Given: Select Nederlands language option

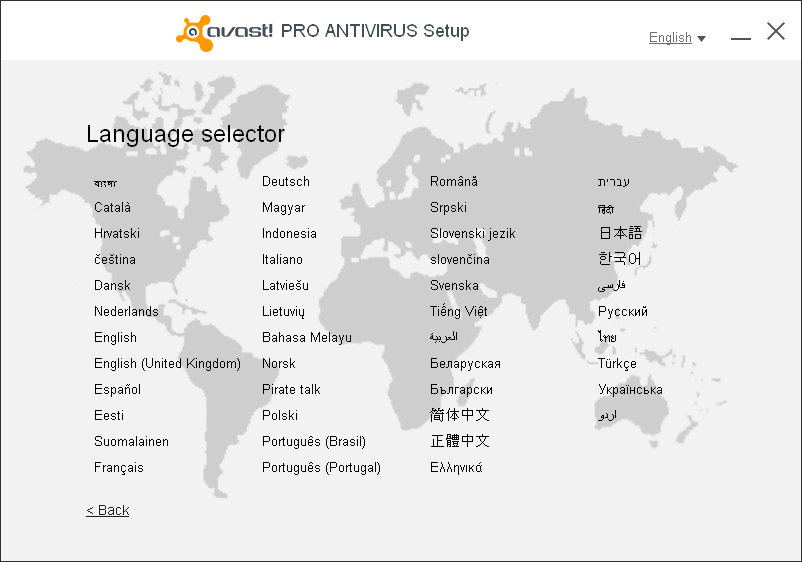Looking at the screenshot, I should pos(126,311).
